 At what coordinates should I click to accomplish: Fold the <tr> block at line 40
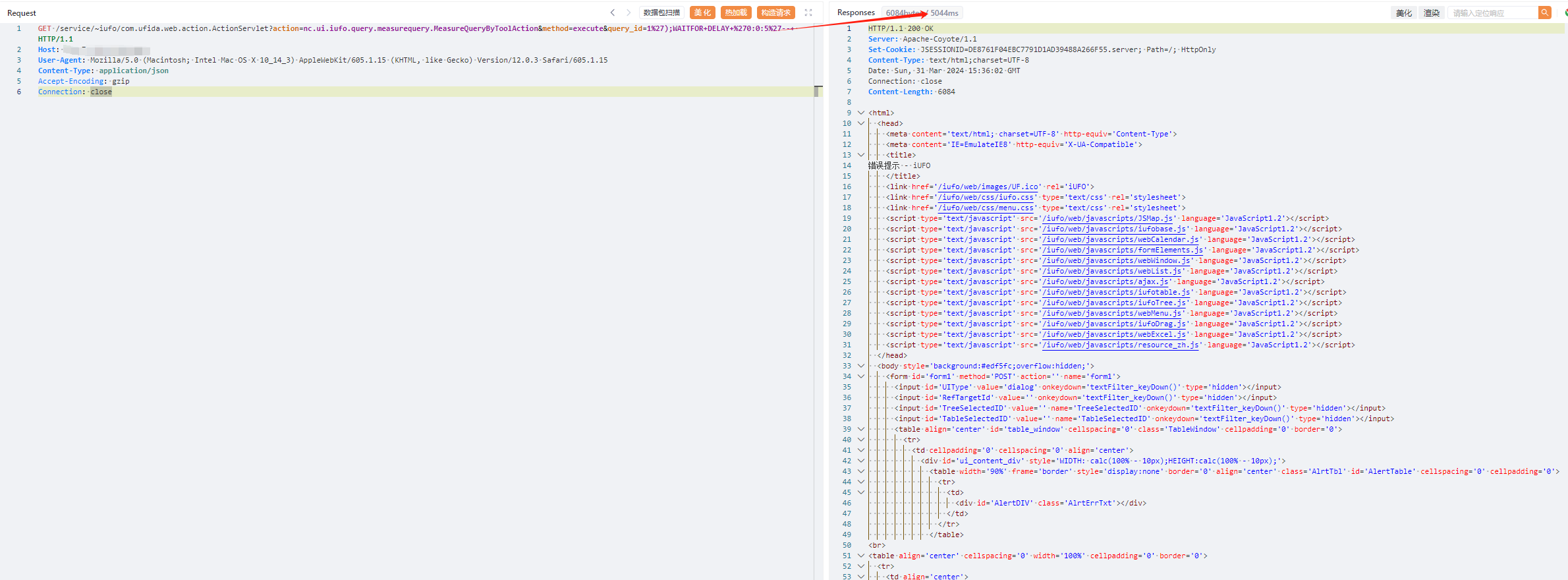point(860,440)
